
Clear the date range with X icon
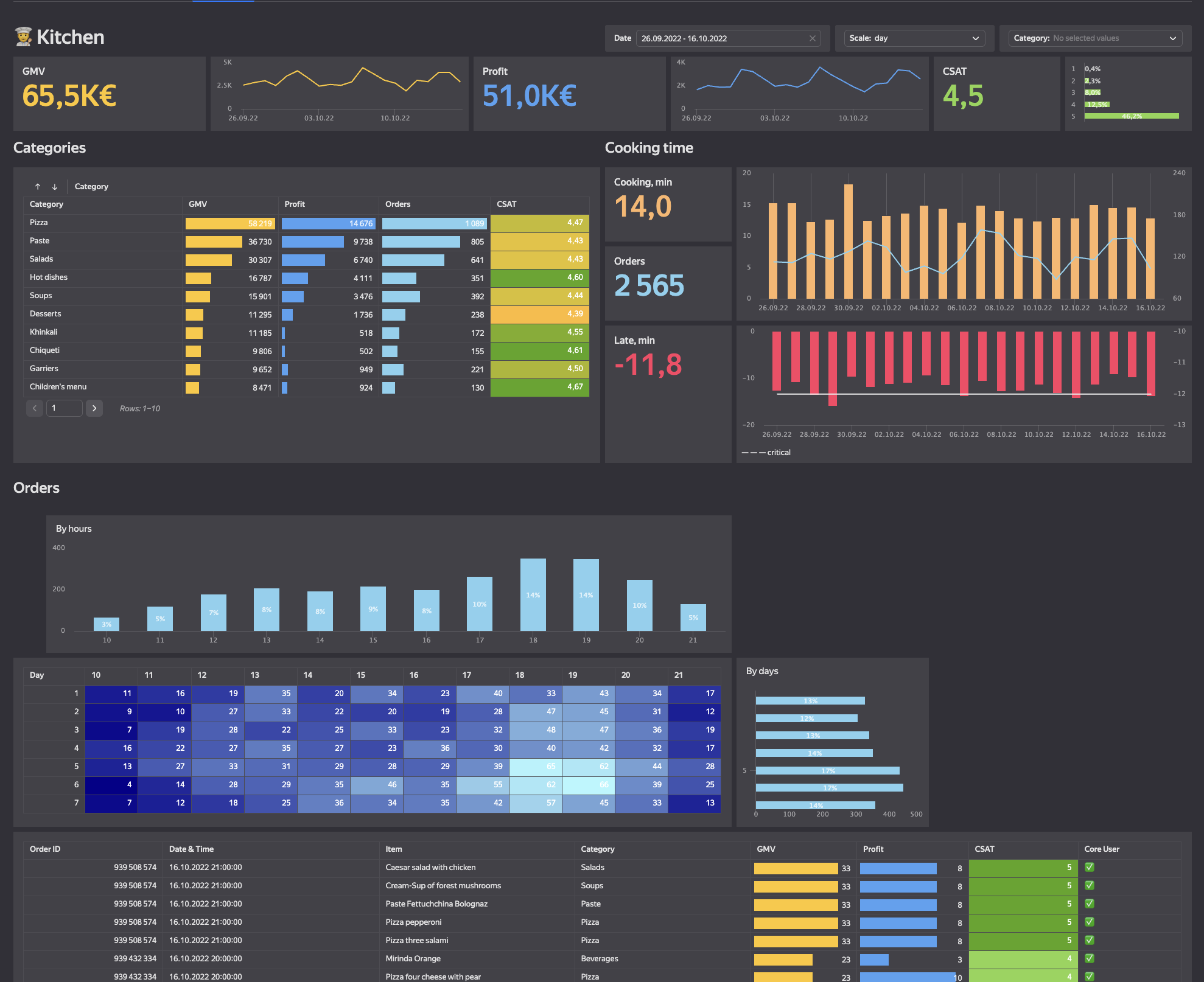coord(812,38)
